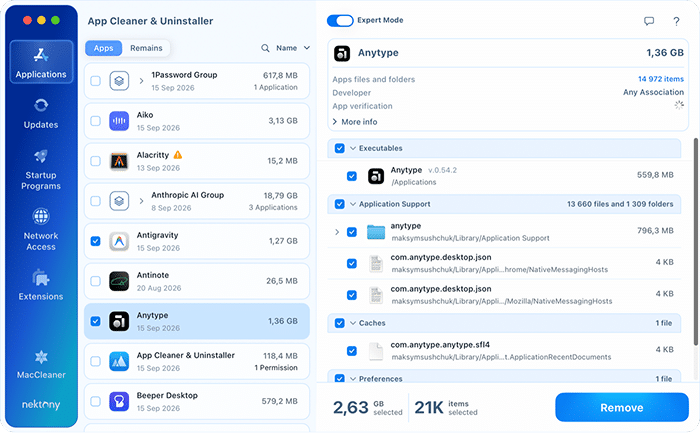Check the Aiko checkbox

pos(96,121)
